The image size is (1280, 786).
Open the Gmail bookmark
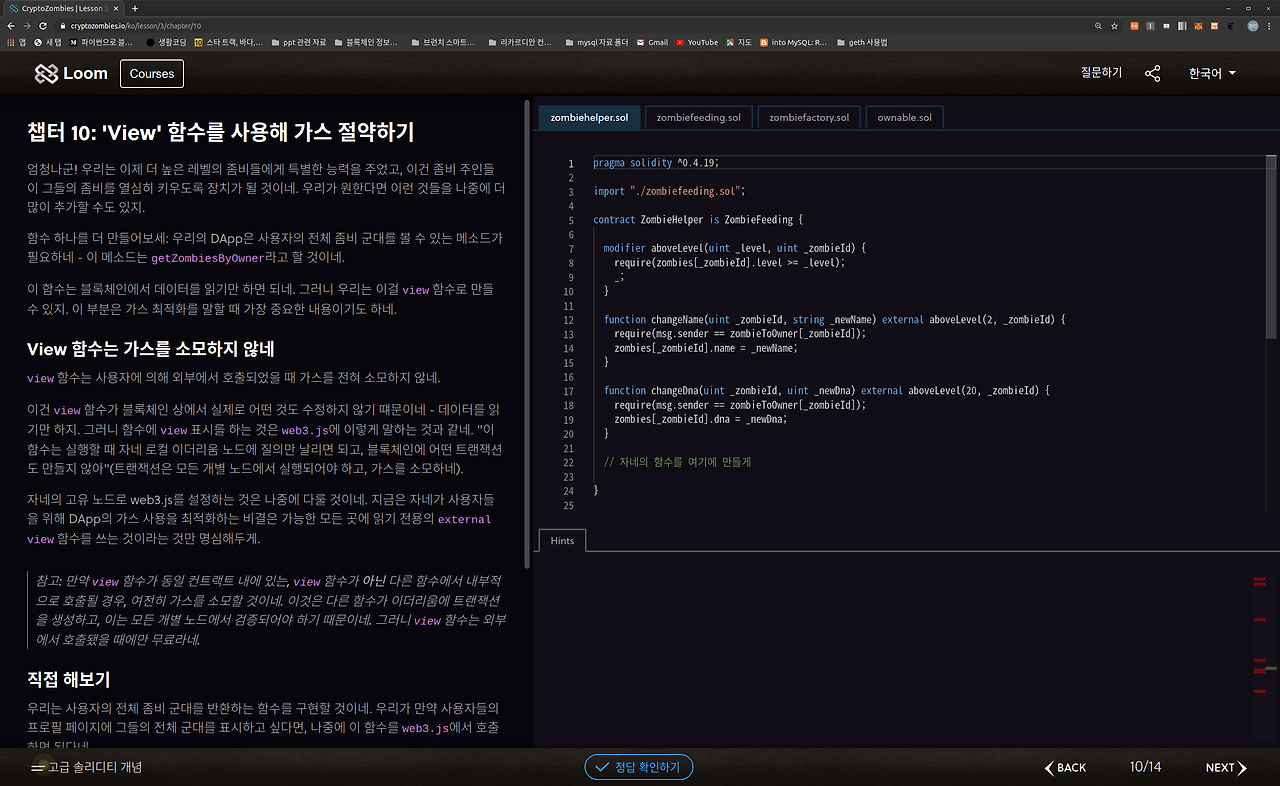651,42
